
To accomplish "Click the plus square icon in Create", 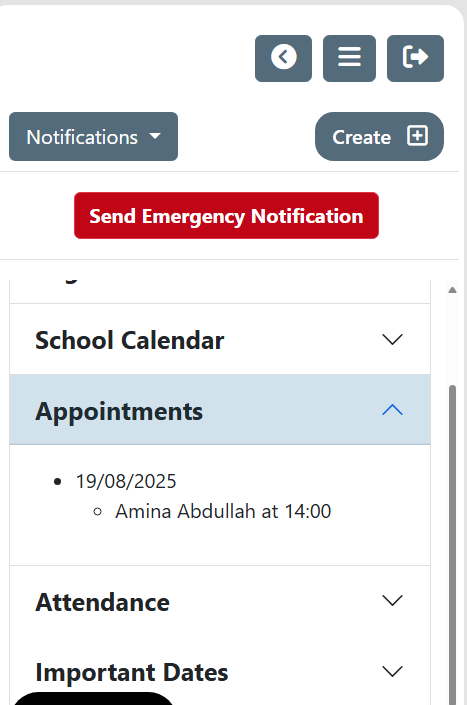I will click(x=417, y=136).
